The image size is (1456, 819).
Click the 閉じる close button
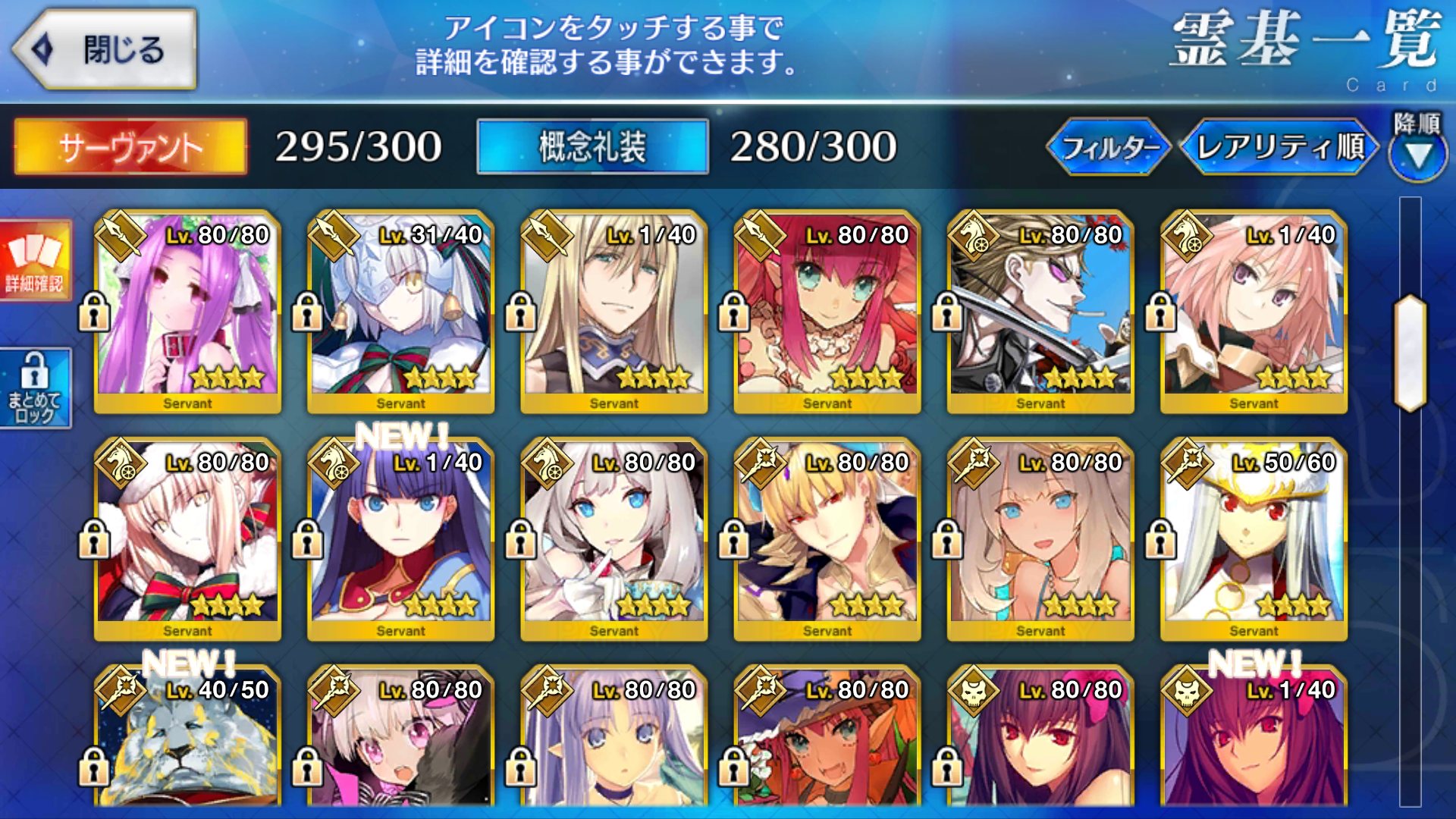point(105,50)
